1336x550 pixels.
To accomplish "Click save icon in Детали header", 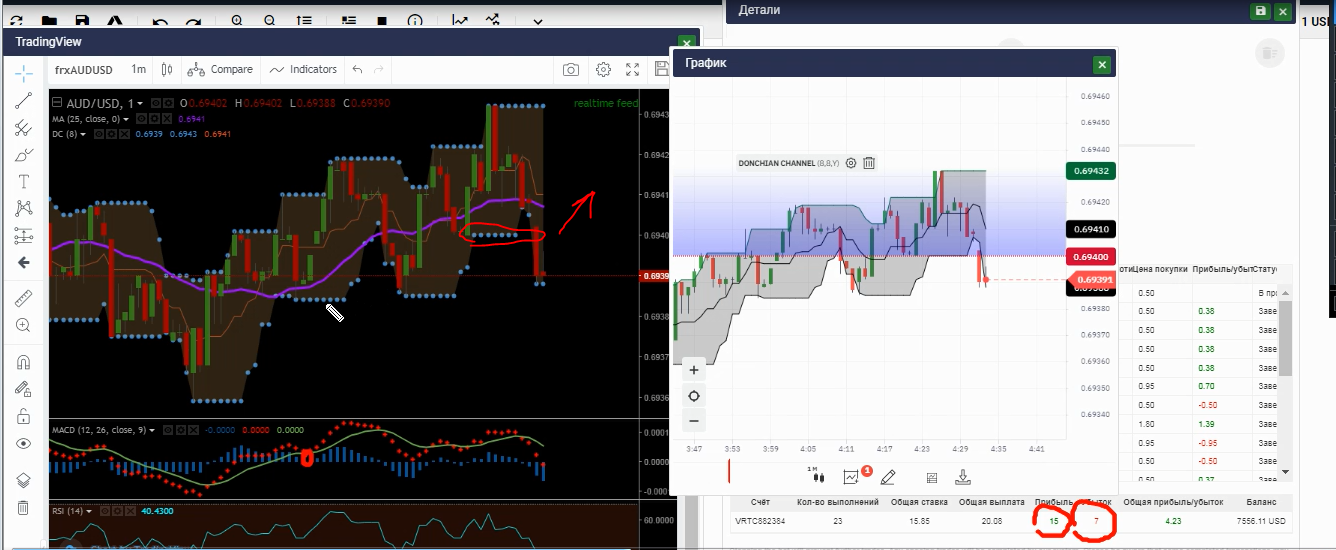I will (1260, 11).
